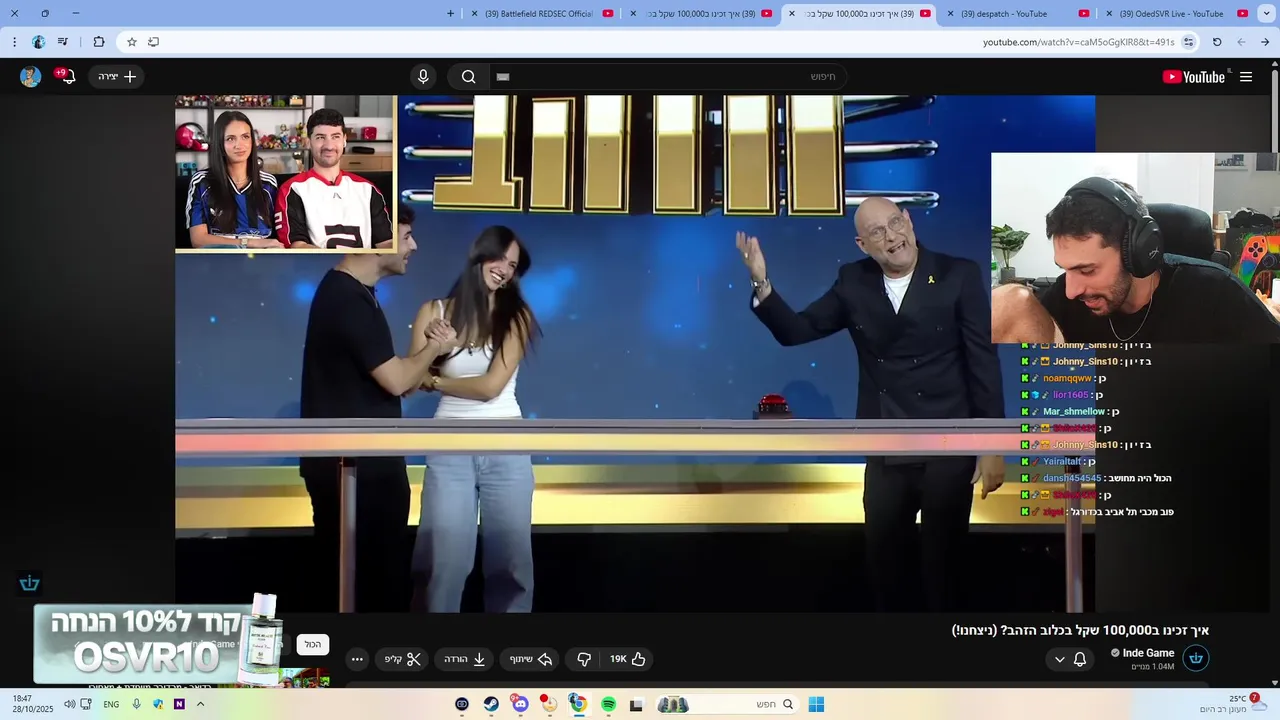Show hidden tray icons chevron

pyautogui.click(x=200, y=704)
